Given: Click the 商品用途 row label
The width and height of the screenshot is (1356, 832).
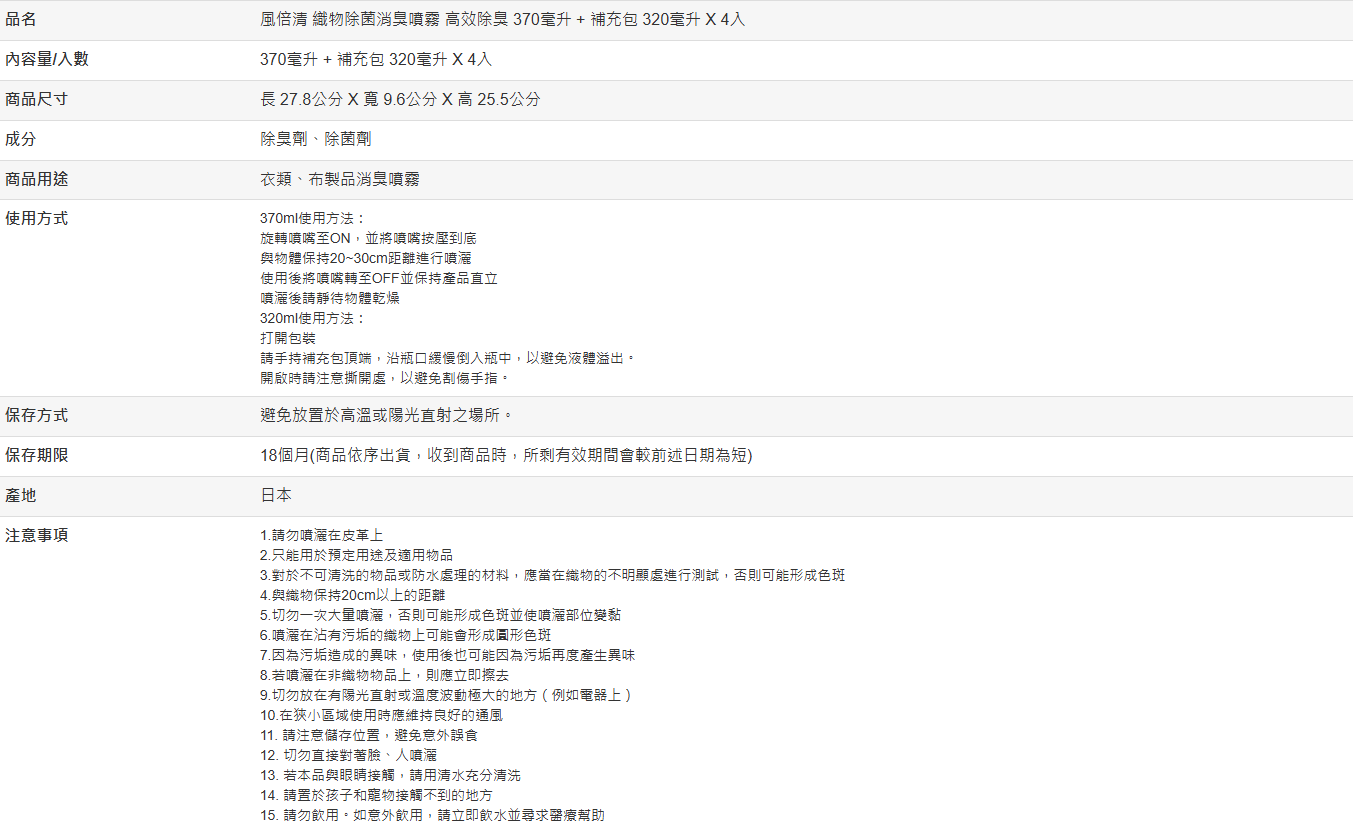Looking at the screenshot, I should pos(37,179).
